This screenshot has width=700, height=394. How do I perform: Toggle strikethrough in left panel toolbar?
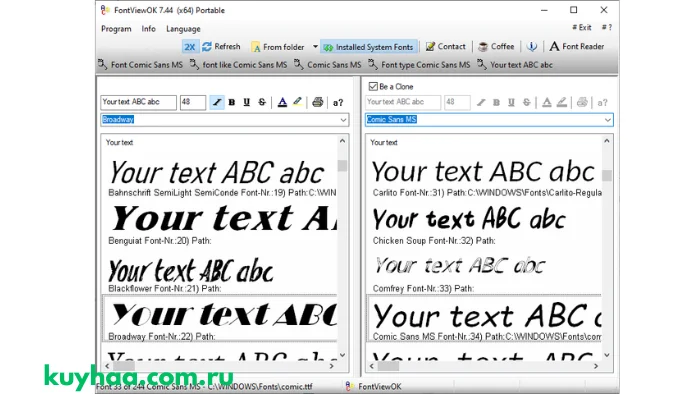click(262, 102)
